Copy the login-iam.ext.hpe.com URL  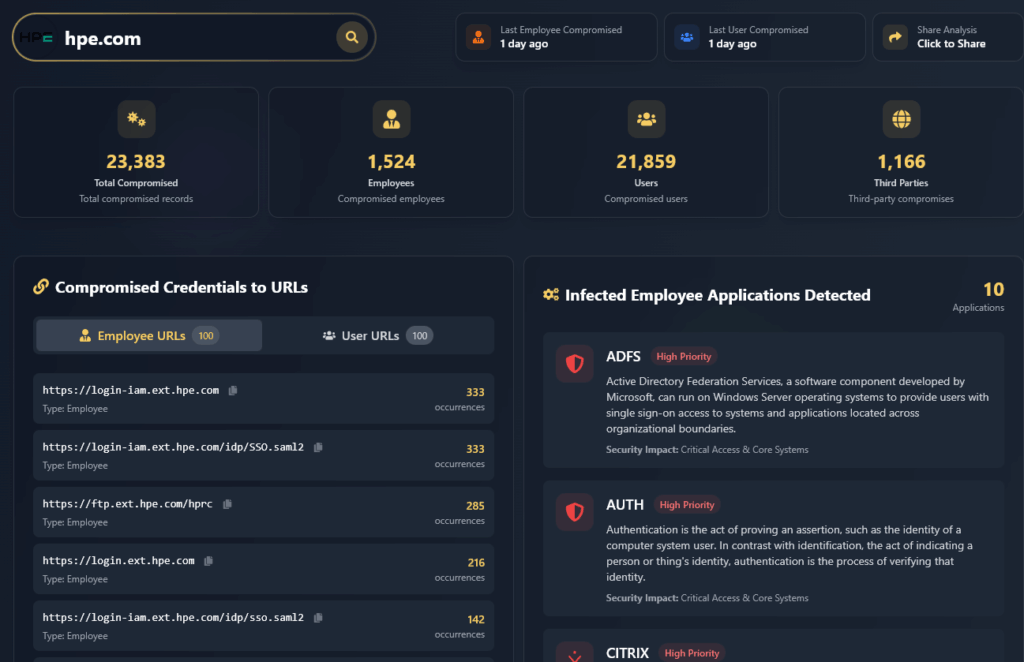pyautogui.click(x=232, y=391)
